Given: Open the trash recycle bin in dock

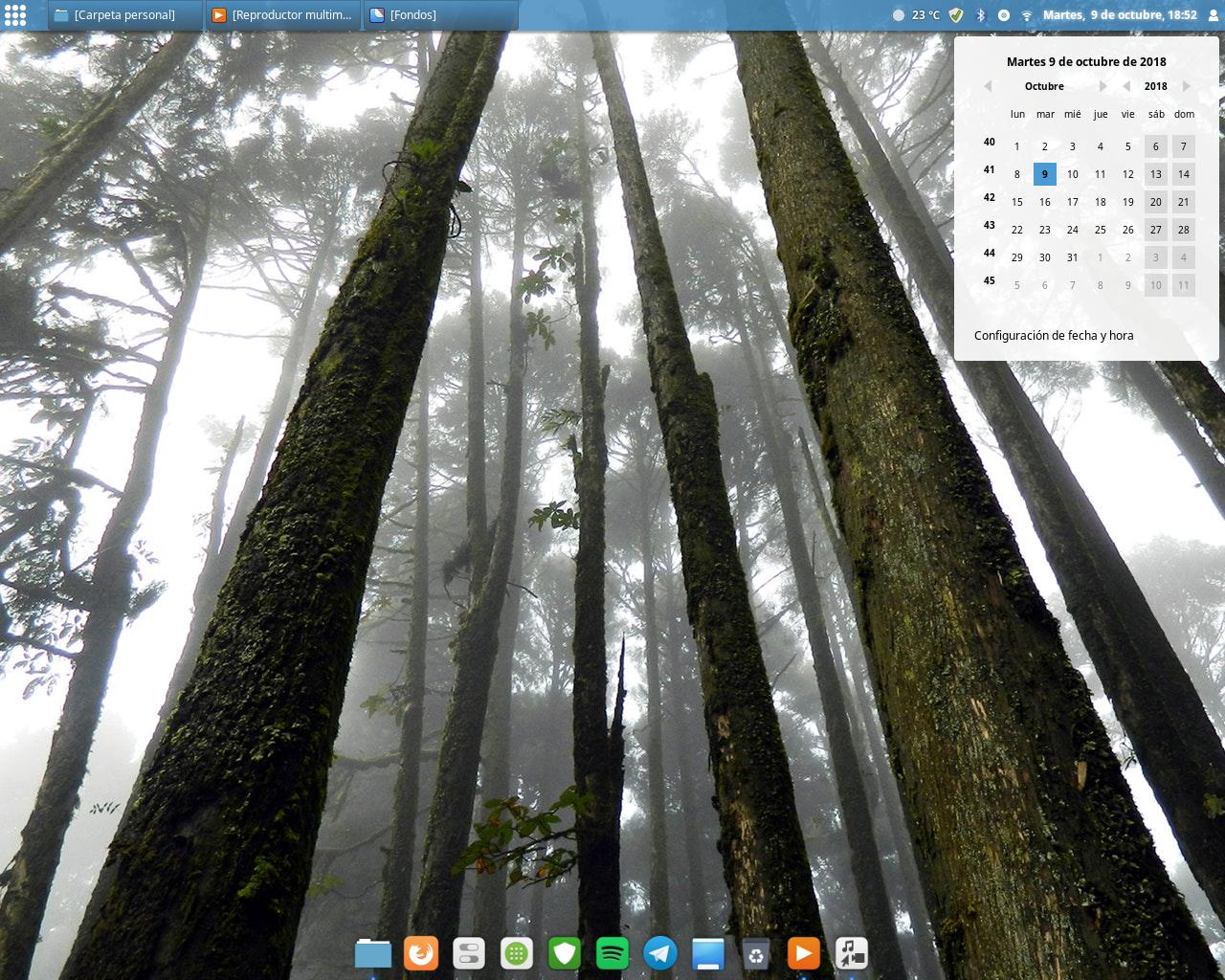Looking at the screenshot, I should pos(756,953).
